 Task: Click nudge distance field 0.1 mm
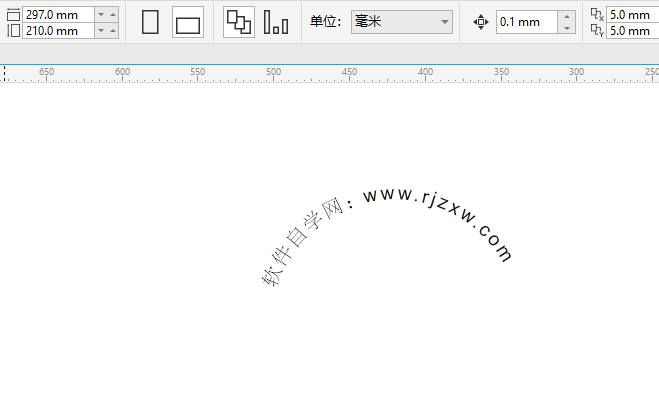(527, 22)
